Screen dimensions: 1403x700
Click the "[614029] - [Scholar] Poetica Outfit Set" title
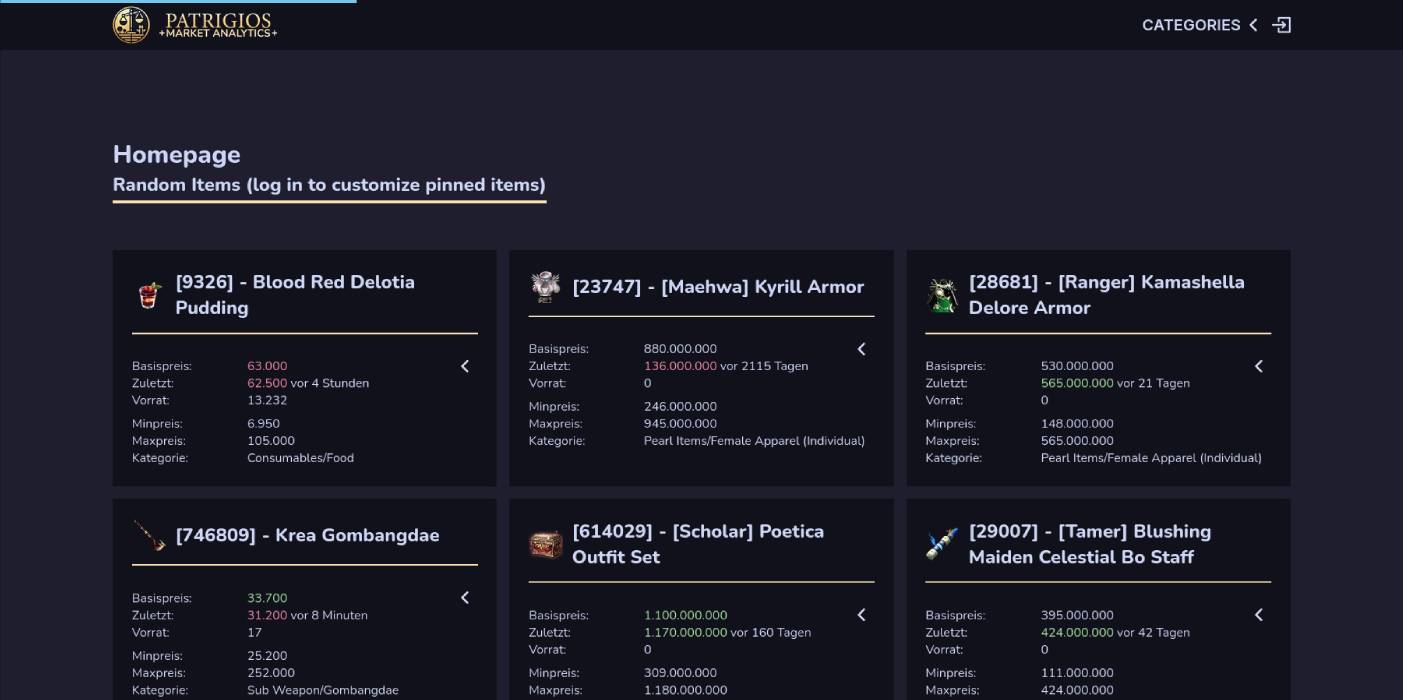pyautogui.click(x=698, y=543)
